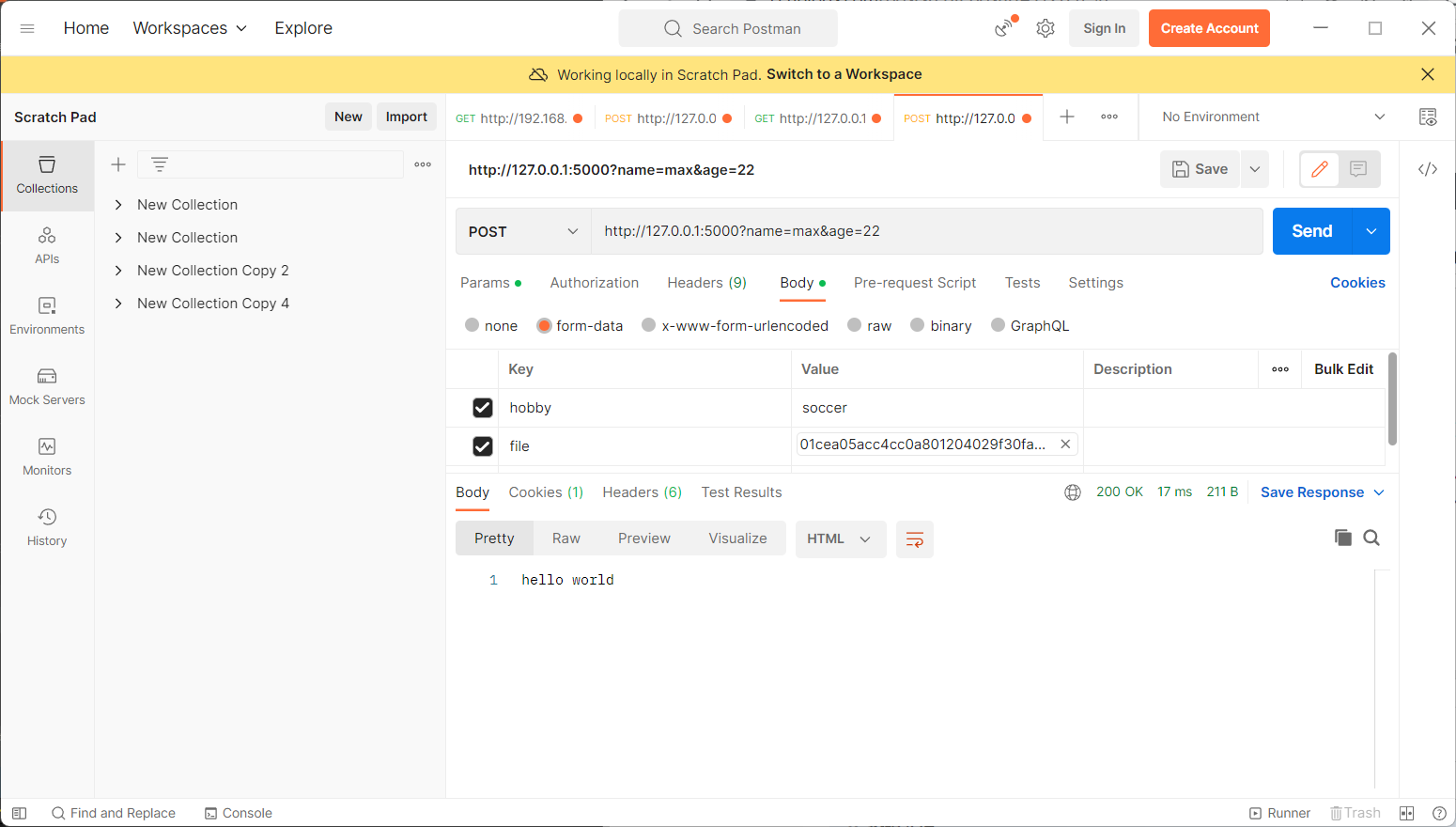
Task: Select the form-data body type
Action: pos(544,325)
